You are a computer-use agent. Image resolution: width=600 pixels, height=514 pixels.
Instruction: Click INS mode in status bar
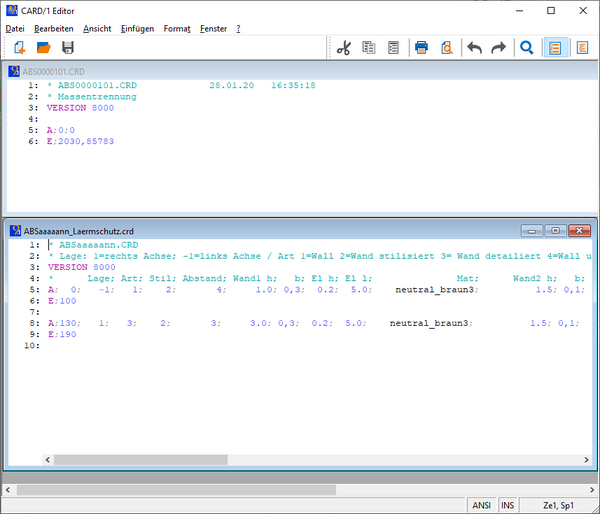click(508, 506)
